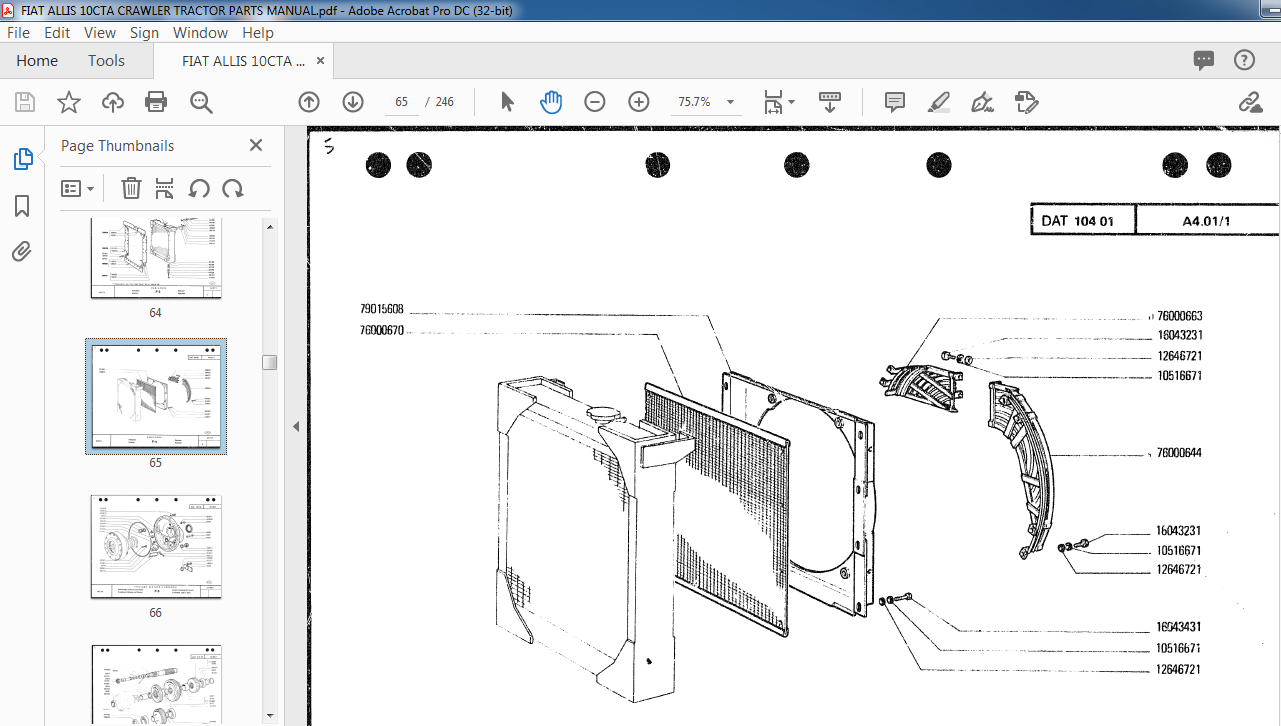Open the Window menu
1281x726 pixels.
pyautogui.click(x=200, y=33)
